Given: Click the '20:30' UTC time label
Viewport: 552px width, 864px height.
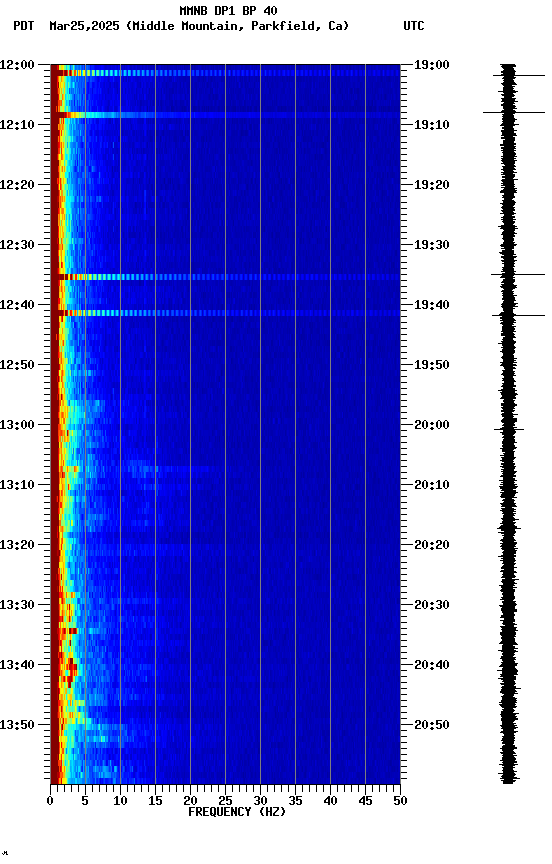Looking at the screenshot, I should pyautogui.click(x=432, y=605).
